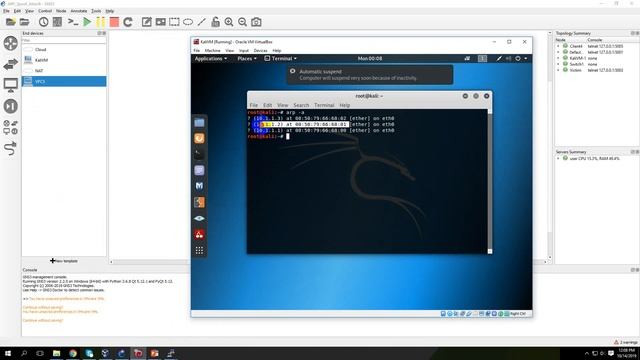This screenshot has width=640, height=360.
Task: Click GNS3 workspace horizontal scrollbar
Action: point(329,262)
